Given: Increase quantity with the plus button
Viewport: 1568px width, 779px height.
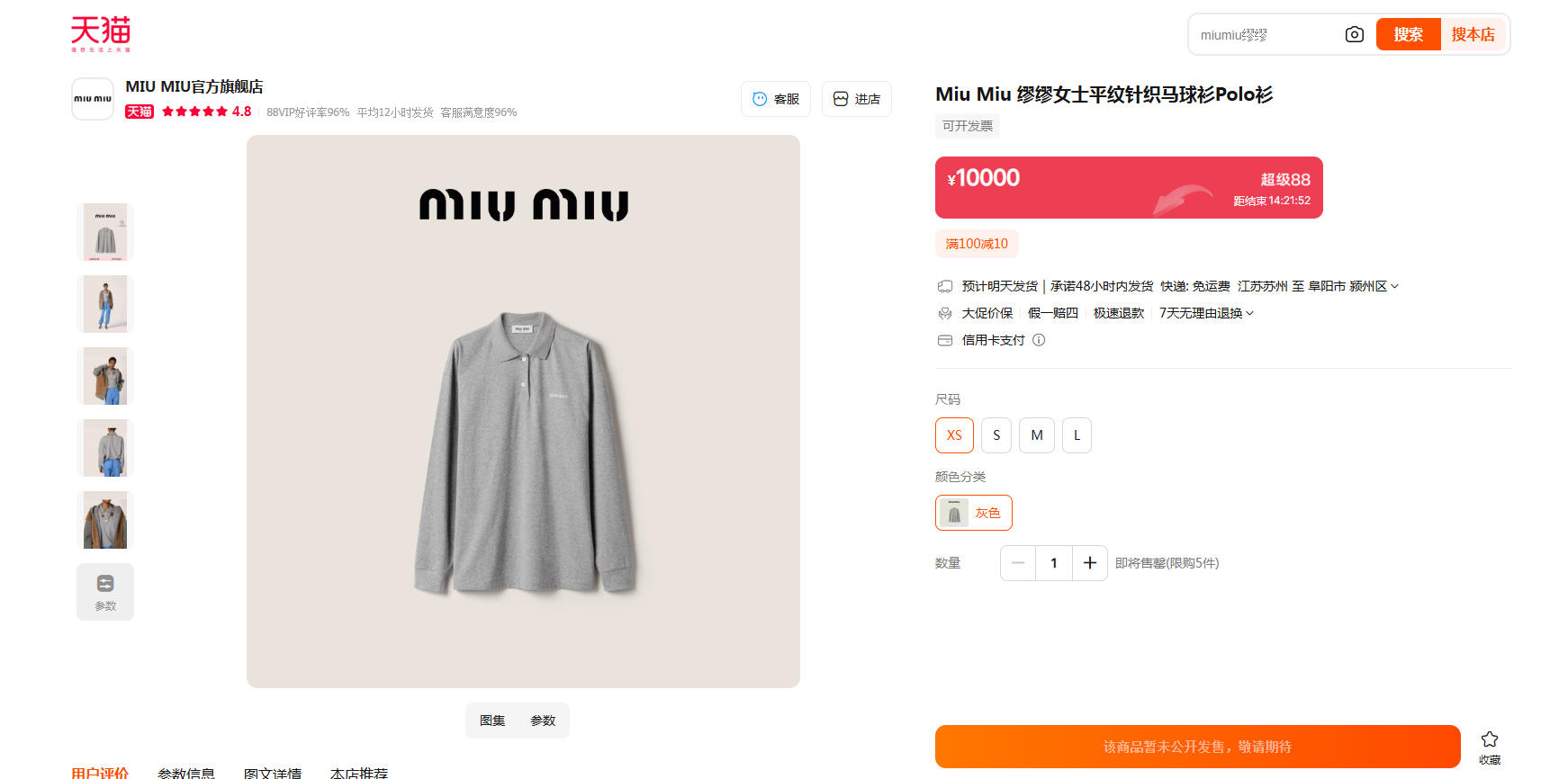Looking at the screenshot, I should click(1089, 563).
